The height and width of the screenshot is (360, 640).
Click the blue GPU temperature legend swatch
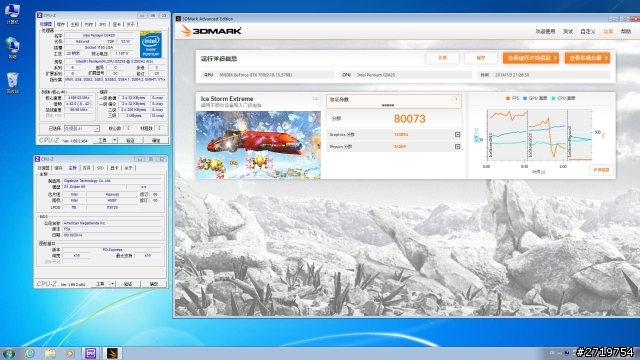coord(525,98)
